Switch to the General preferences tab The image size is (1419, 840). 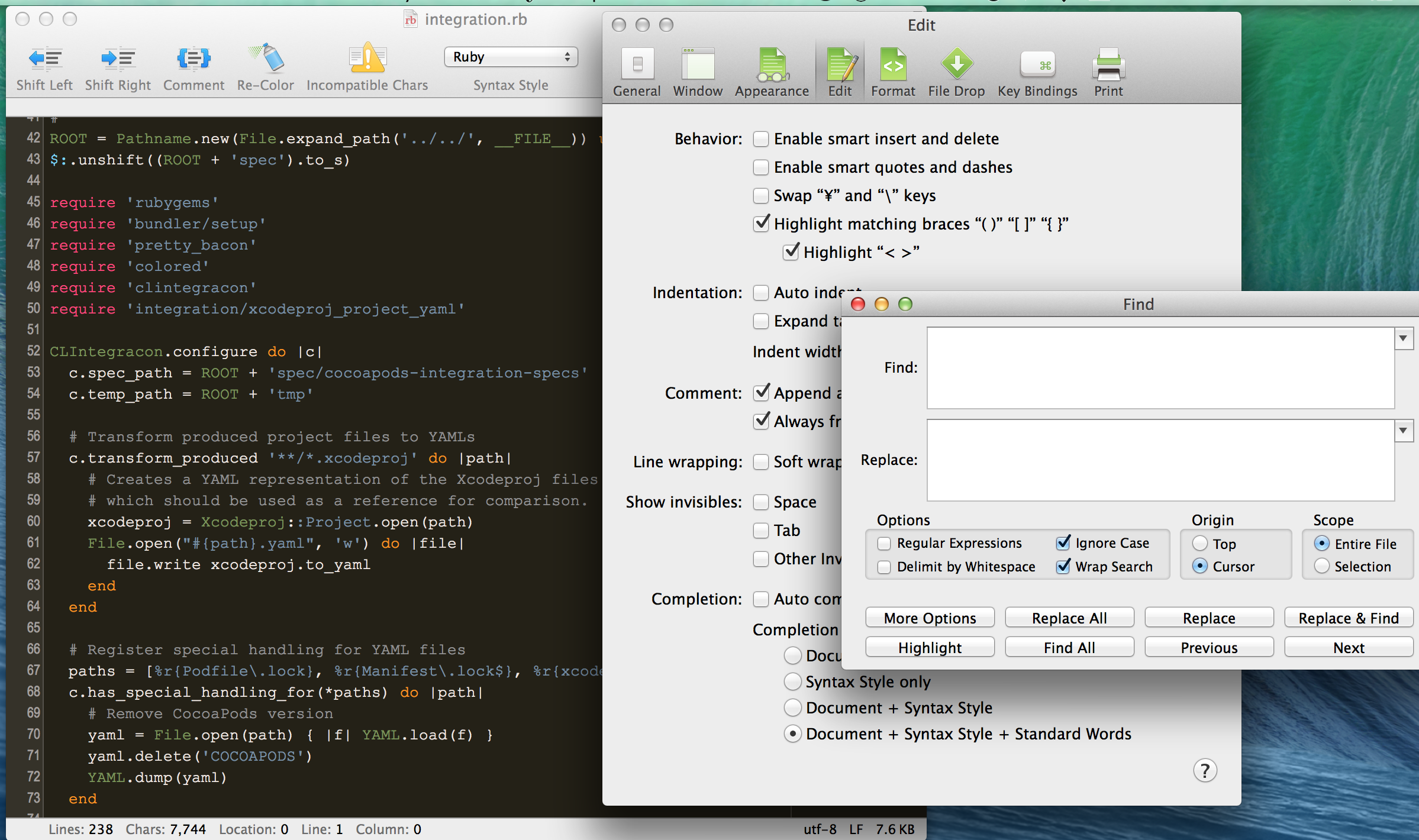coord(637,64)
